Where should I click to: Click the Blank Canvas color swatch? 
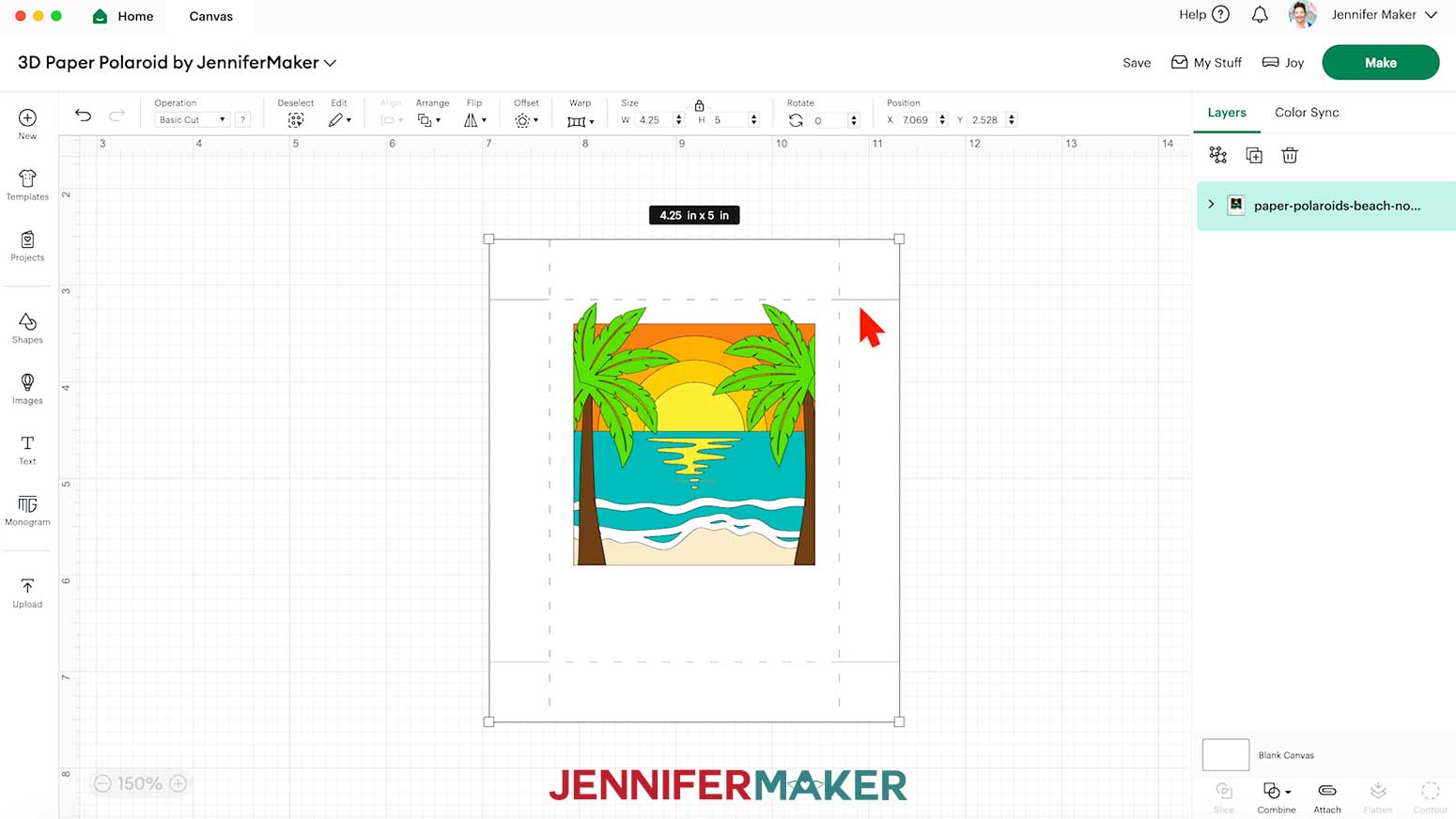tap(1226, 754)
